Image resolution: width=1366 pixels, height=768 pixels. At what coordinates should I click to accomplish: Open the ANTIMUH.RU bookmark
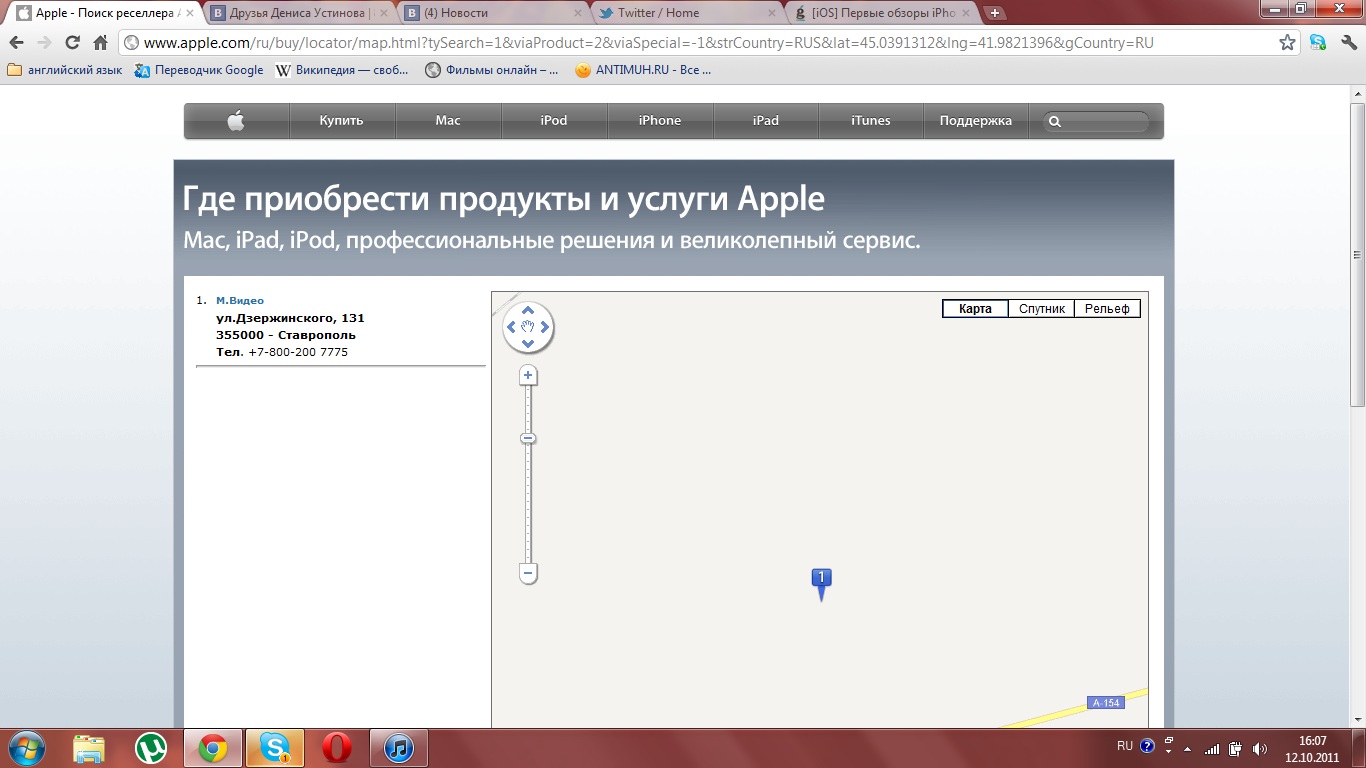pyautogui.click(x=643, y=70)
